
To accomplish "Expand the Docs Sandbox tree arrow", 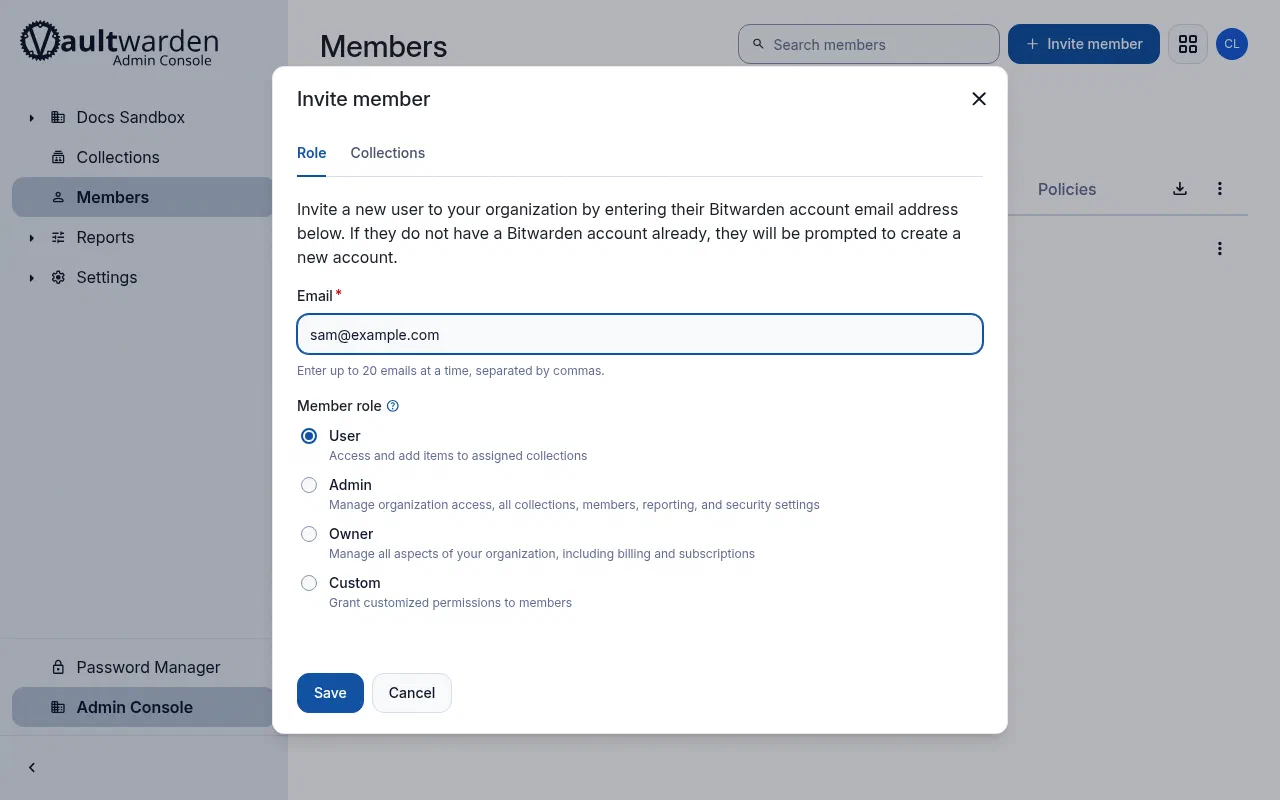I will pyautogui.click(x=31, y=118).
